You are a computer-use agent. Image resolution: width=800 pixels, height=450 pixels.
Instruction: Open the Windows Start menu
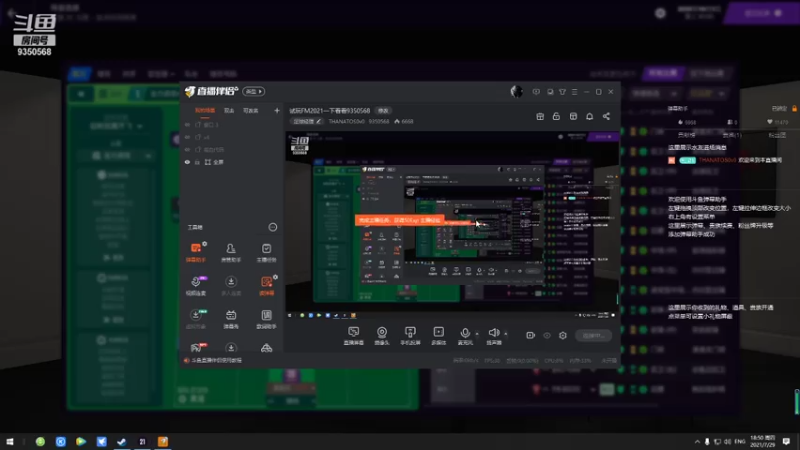(10, 441)
